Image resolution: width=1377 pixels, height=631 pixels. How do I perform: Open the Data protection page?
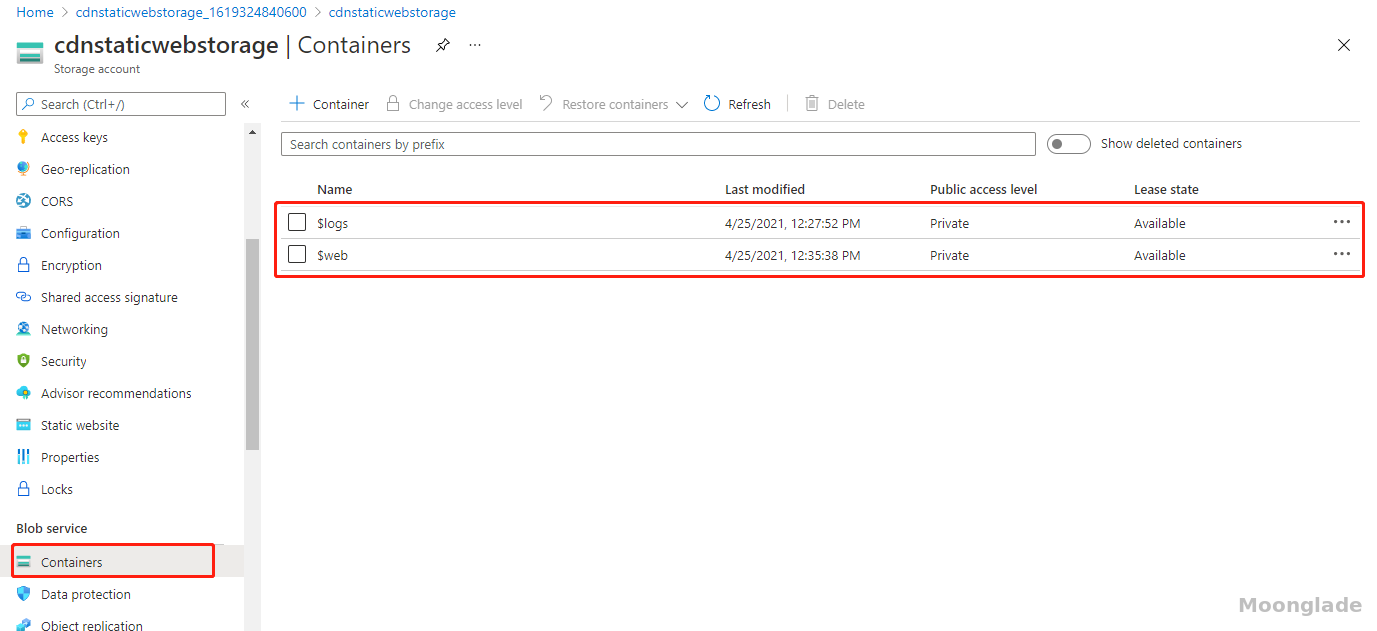[86, 594]
